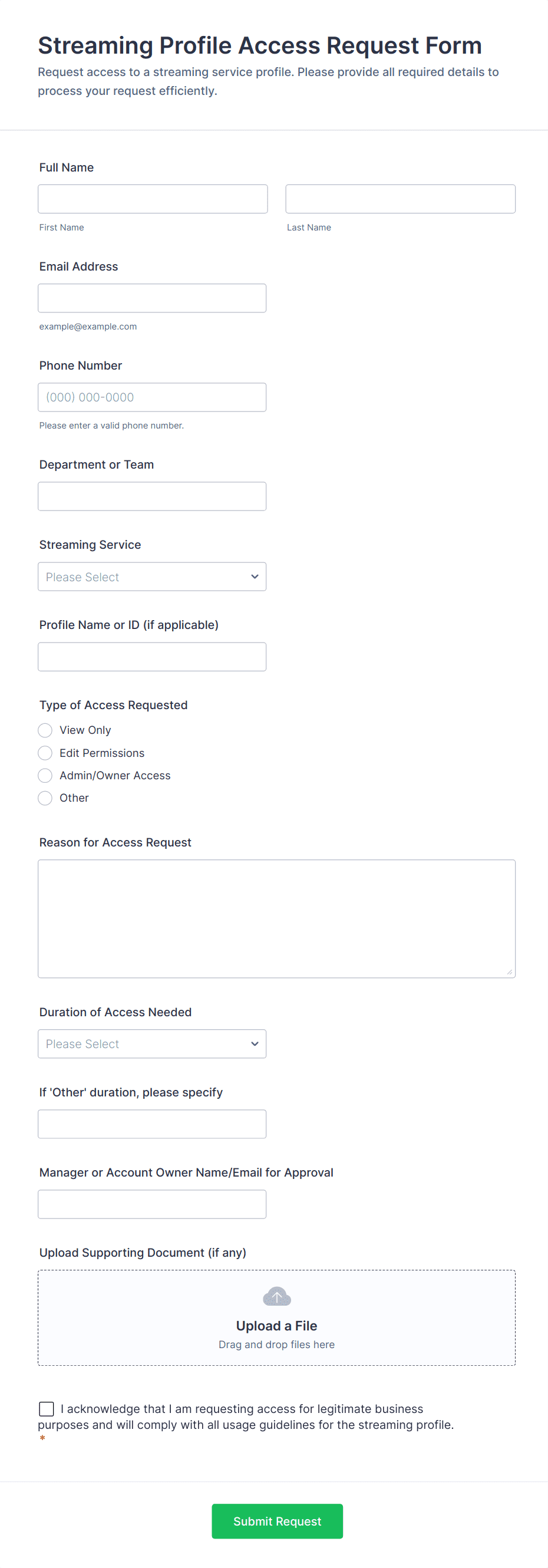Expand the Duration of Access Needed dropdown
Screen dimensions: 548x1568
tap(152, 1044)
